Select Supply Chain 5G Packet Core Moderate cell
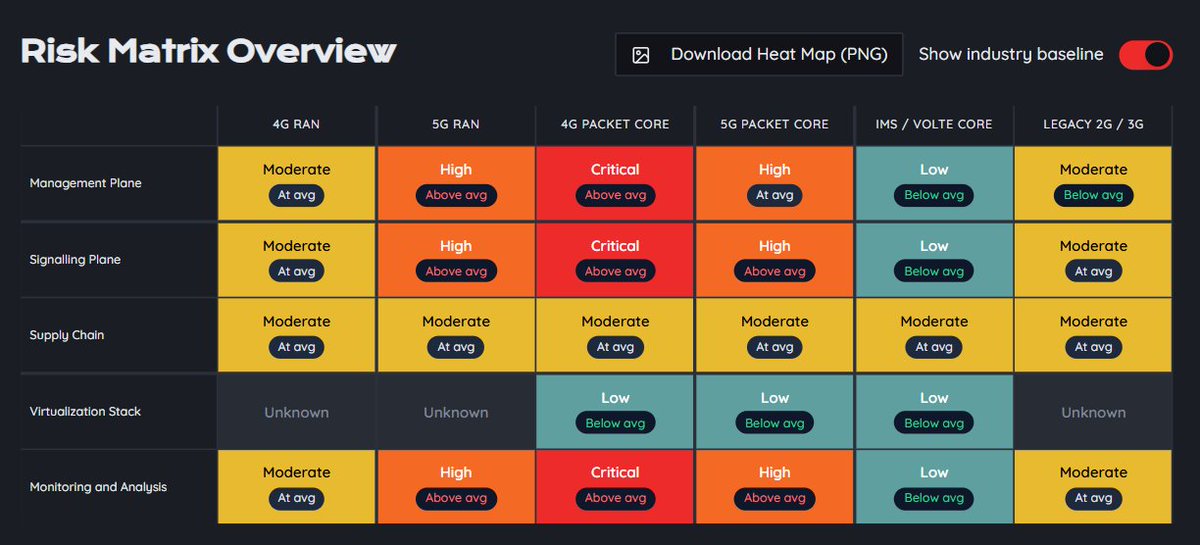The width and height of the screenshot is (1200, 545). point(775,335)
